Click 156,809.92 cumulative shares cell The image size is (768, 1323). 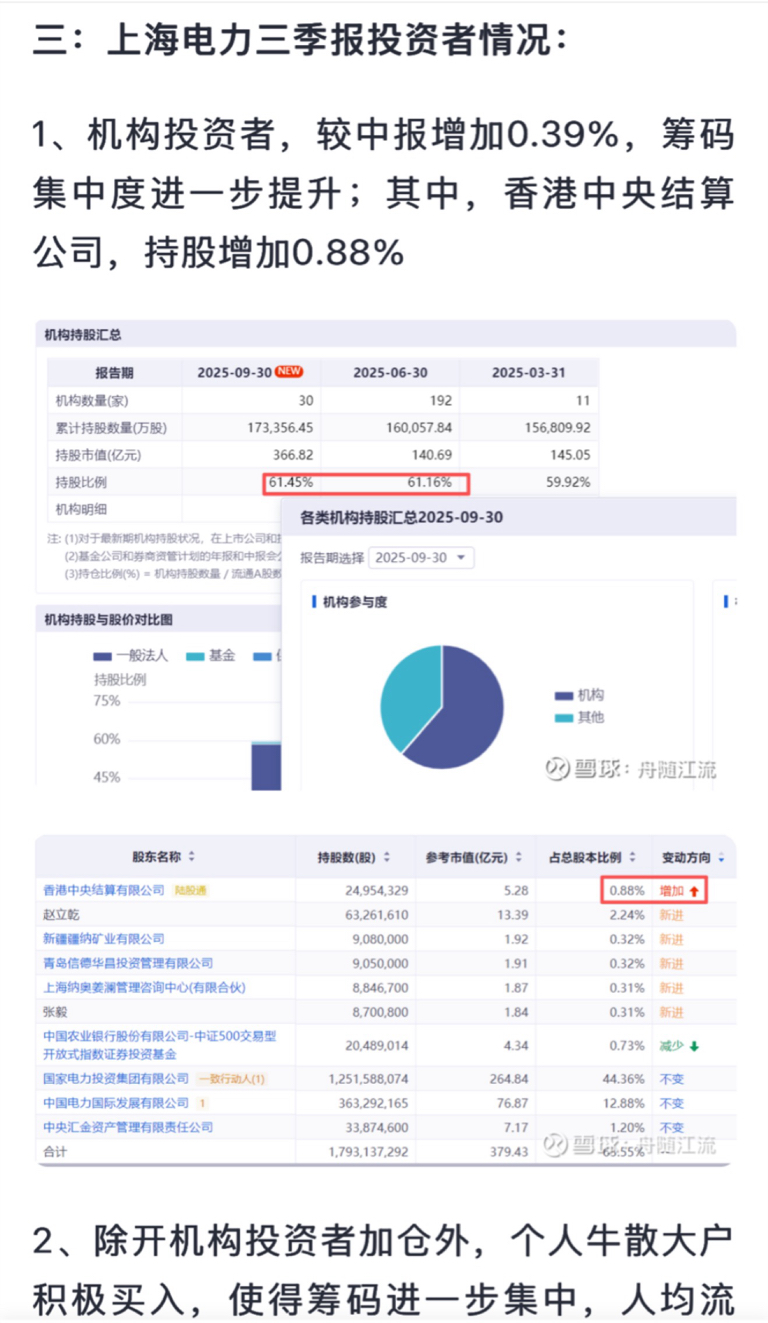(556, 428)
